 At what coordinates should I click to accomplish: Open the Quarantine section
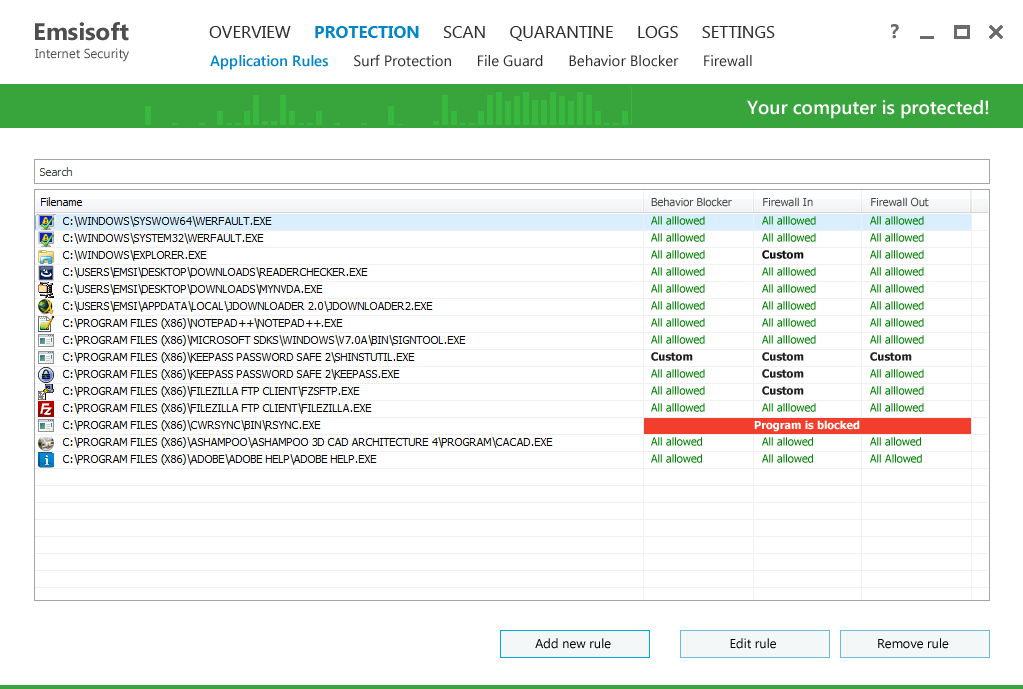click(x=561, y=31)
